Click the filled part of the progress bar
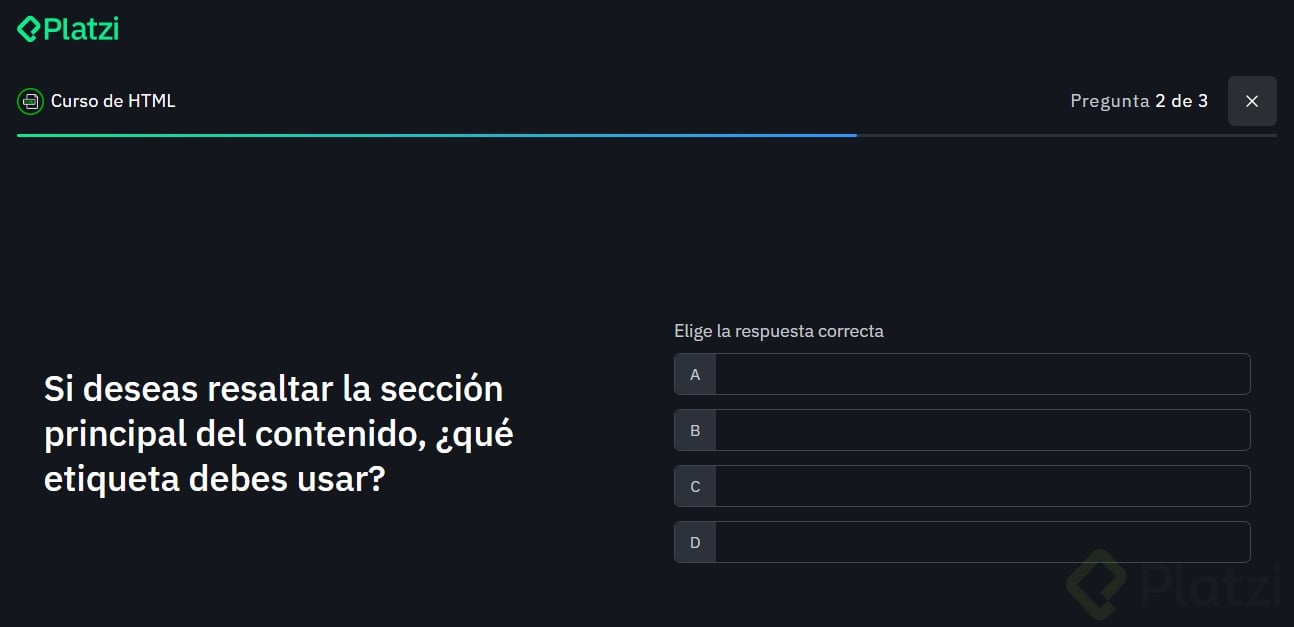This screenshot has width=1294, height=627. coord(436,135)
